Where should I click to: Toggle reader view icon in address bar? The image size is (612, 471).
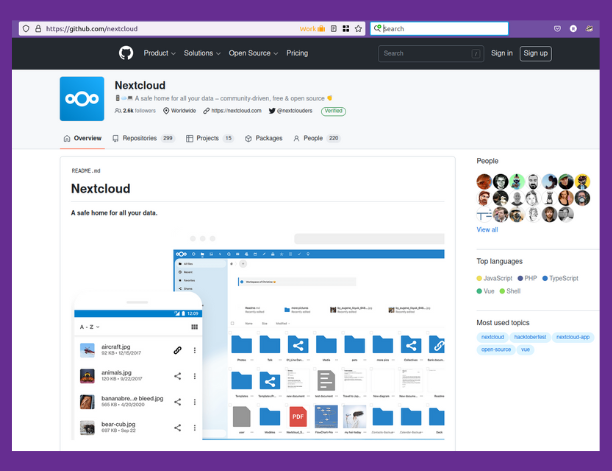(334, 28)
